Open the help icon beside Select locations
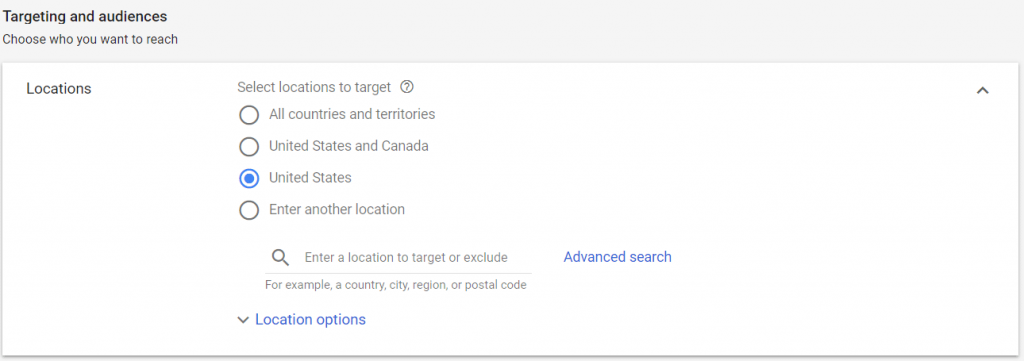Screen dimensions: 1024x361 tap(408, 87)
